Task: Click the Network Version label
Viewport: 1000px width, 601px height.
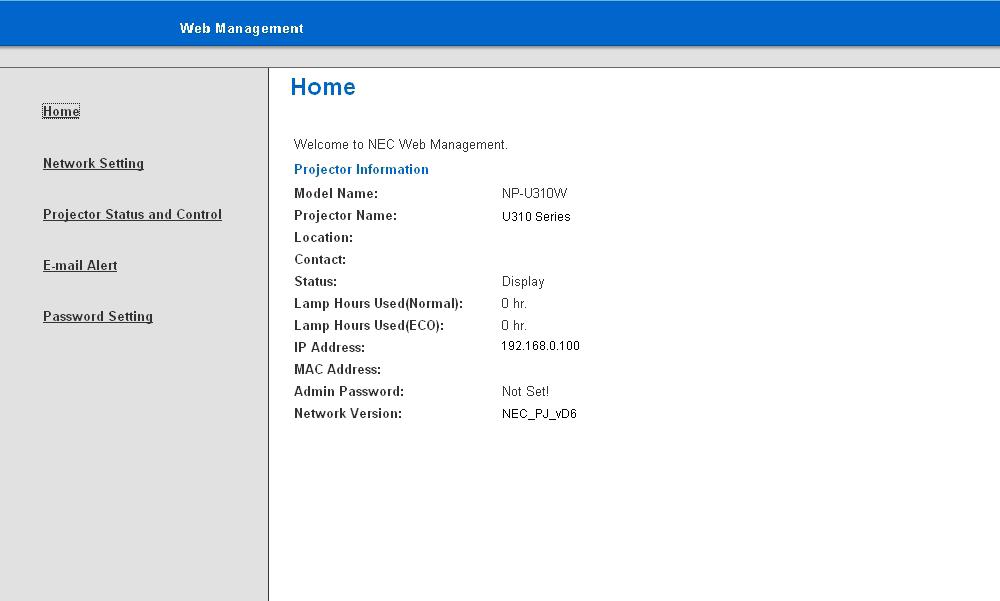Action: (348, 413)
